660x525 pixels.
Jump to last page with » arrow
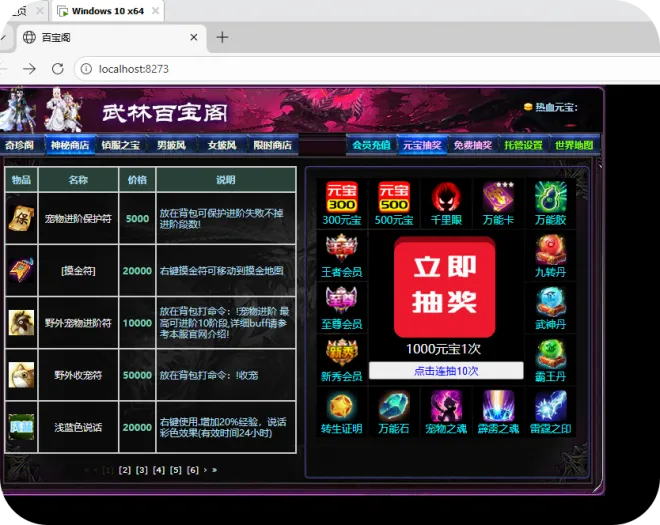(214, 470)
